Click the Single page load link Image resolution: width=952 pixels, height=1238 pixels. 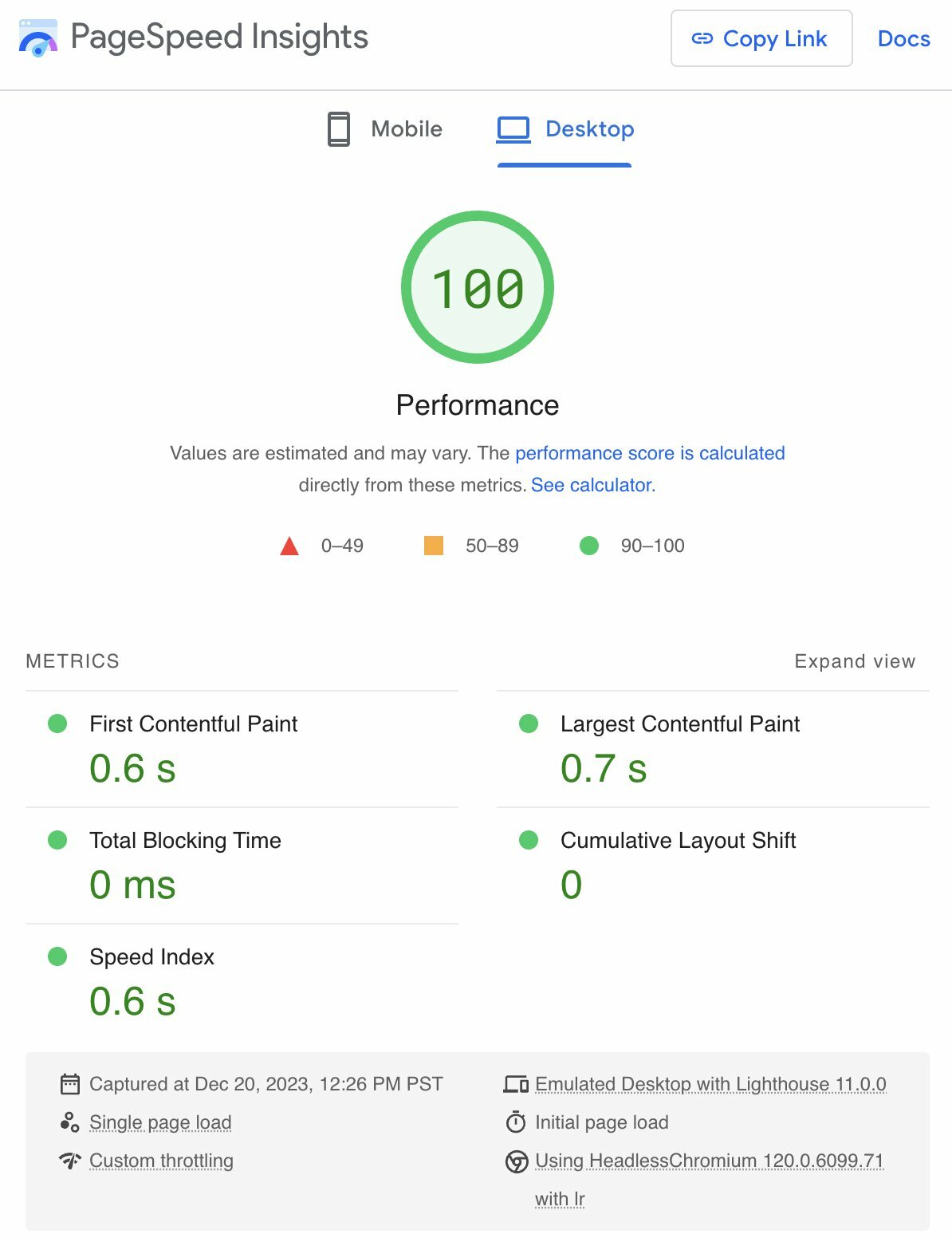coord(160,1122)
